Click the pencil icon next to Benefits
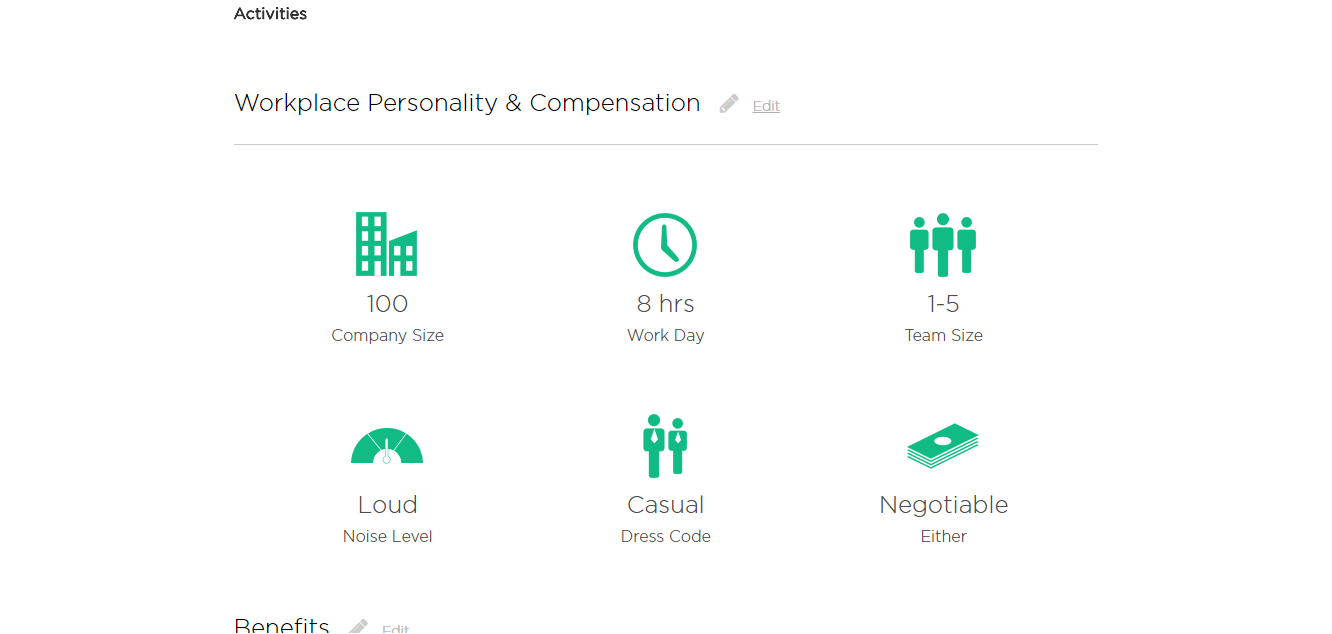The image size is (1332, 634). [358, 627]
